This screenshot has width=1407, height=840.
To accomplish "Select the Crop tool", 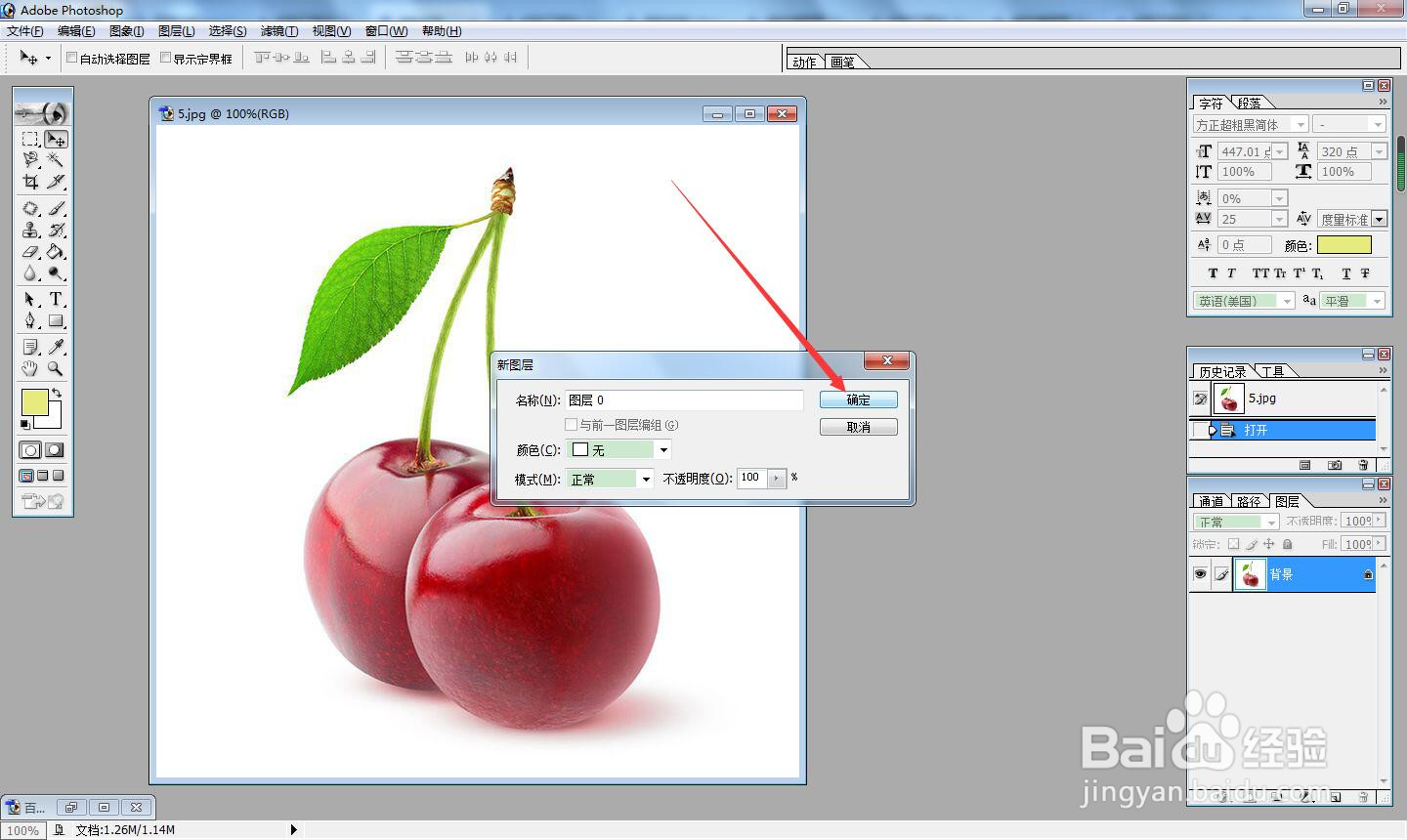I will [30, 181].
